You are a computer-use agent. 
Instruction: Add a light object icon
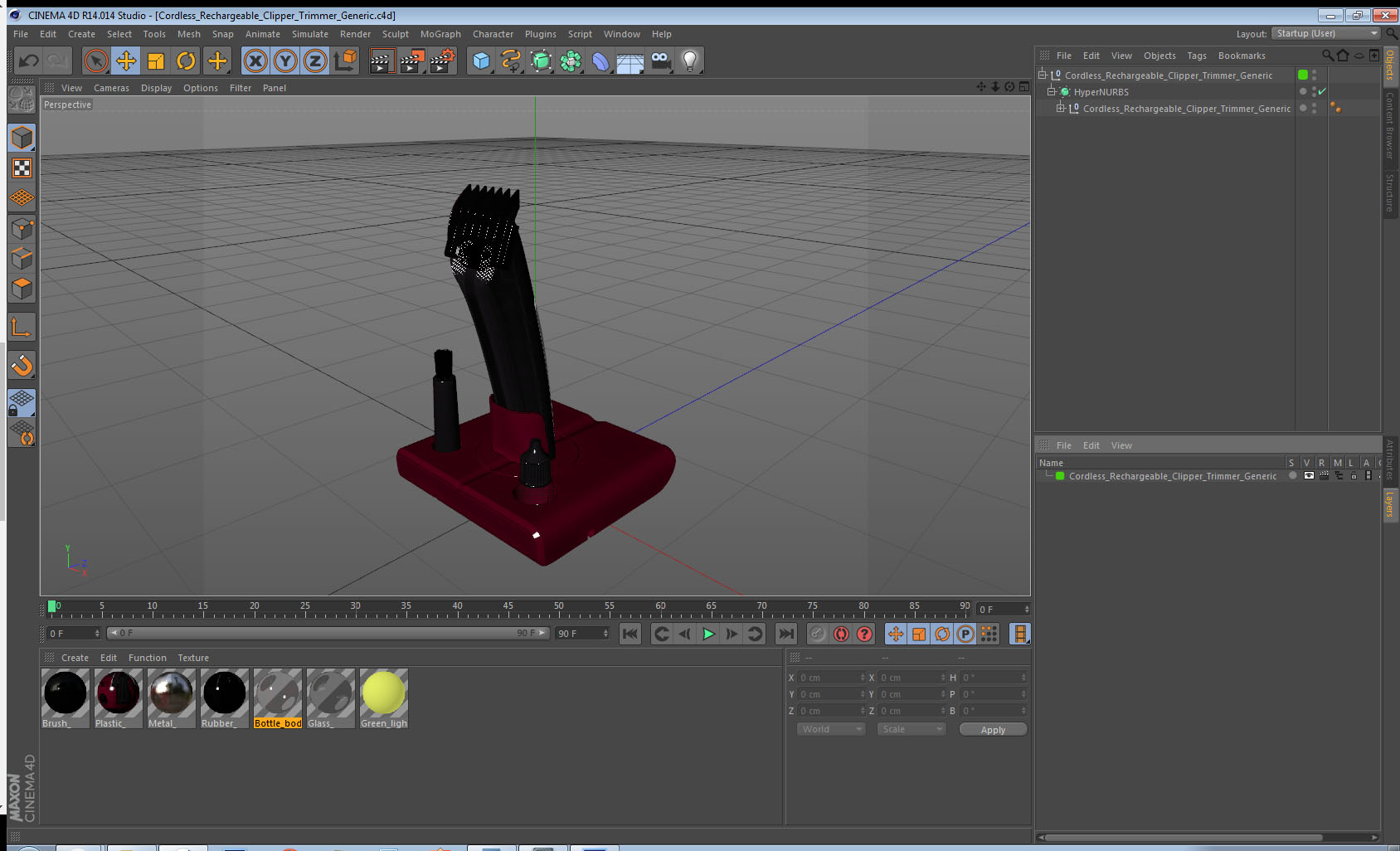pyautogui.click(x=690, y=61)
